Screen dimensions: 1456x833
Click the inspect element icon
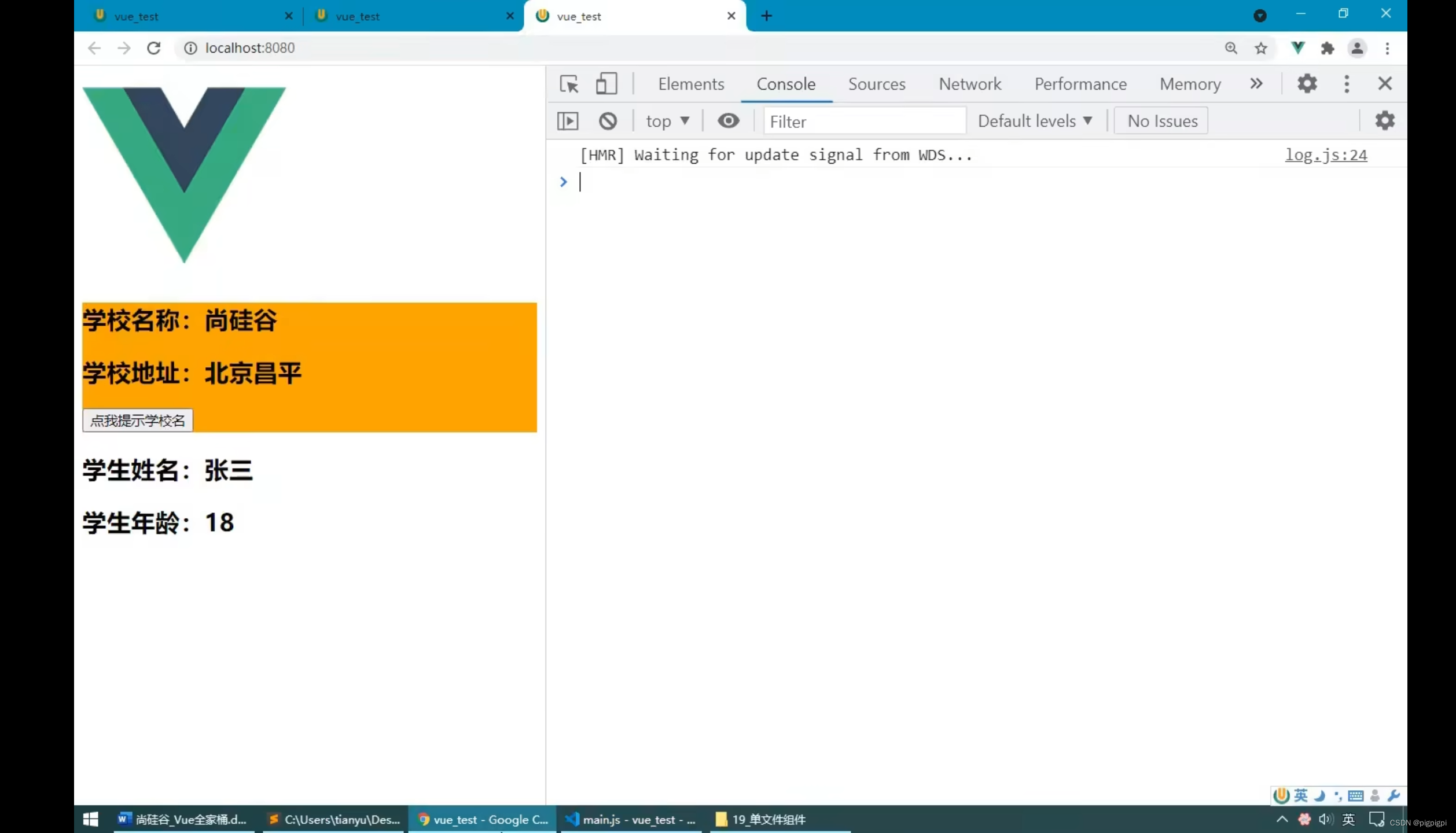click(x=569, y=83)
